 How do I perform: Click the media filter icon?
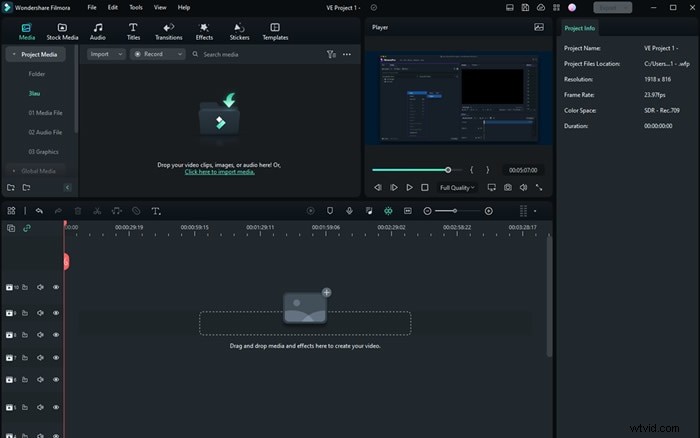pyautogui.click(x=331, y=54)
